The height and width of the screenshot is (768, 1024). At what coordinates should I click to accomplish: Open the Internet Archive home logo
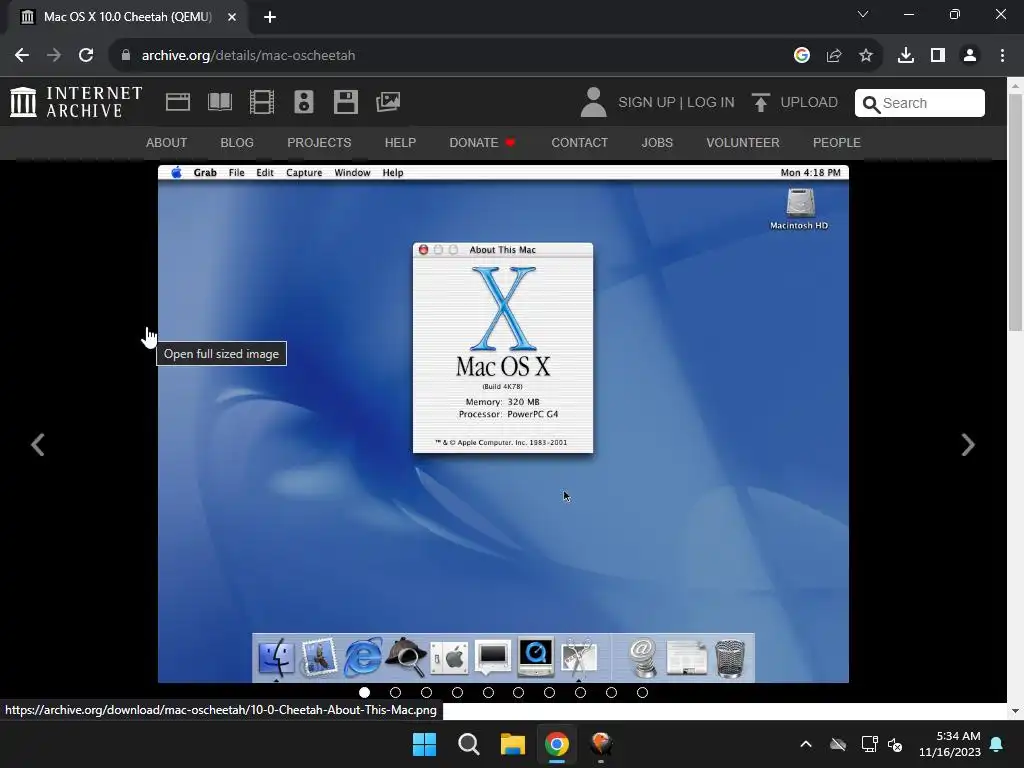point(76,102)
